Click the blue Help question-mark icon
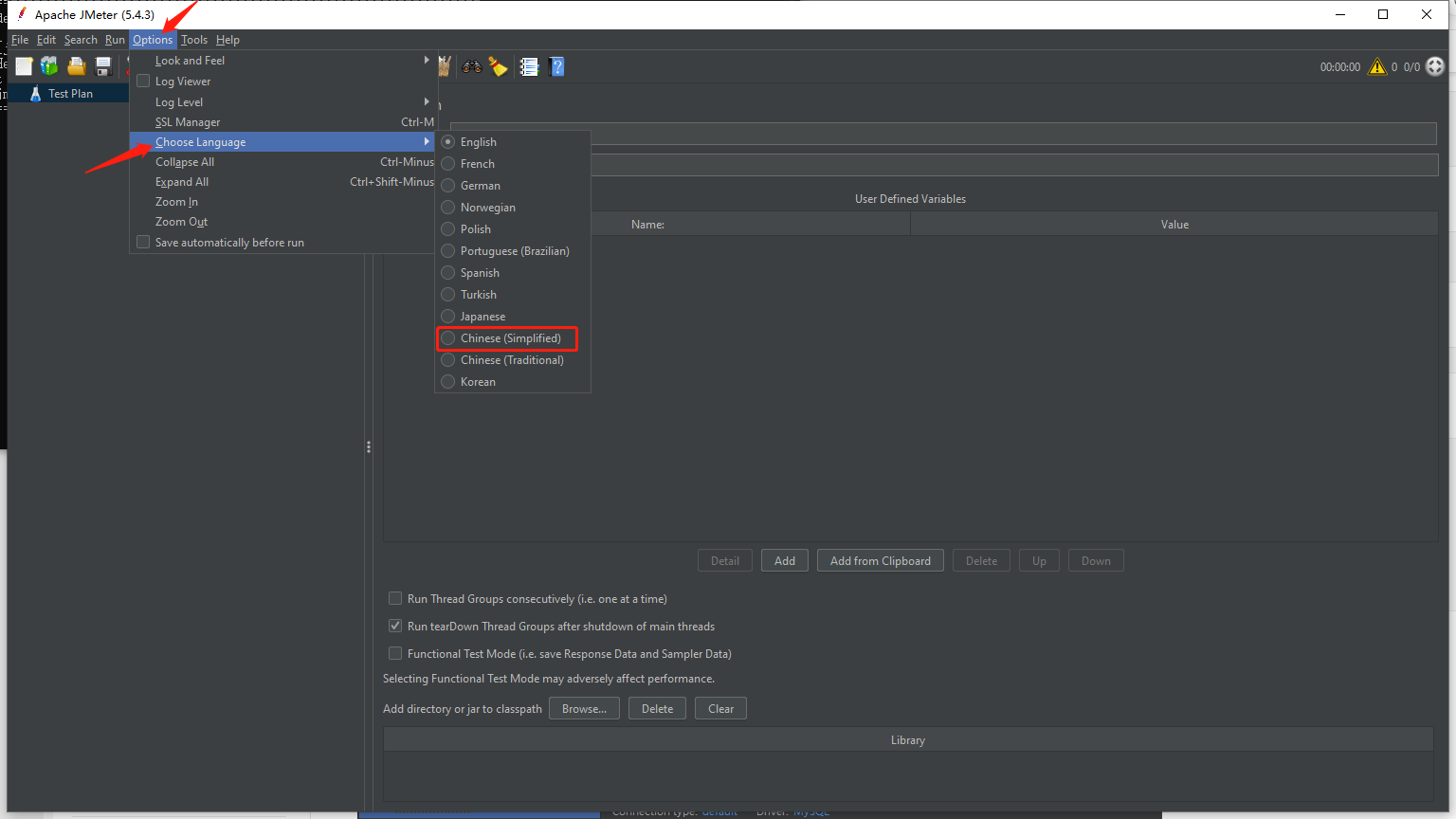Viewport: 1456px width, 819px height. tap(557, 66)
